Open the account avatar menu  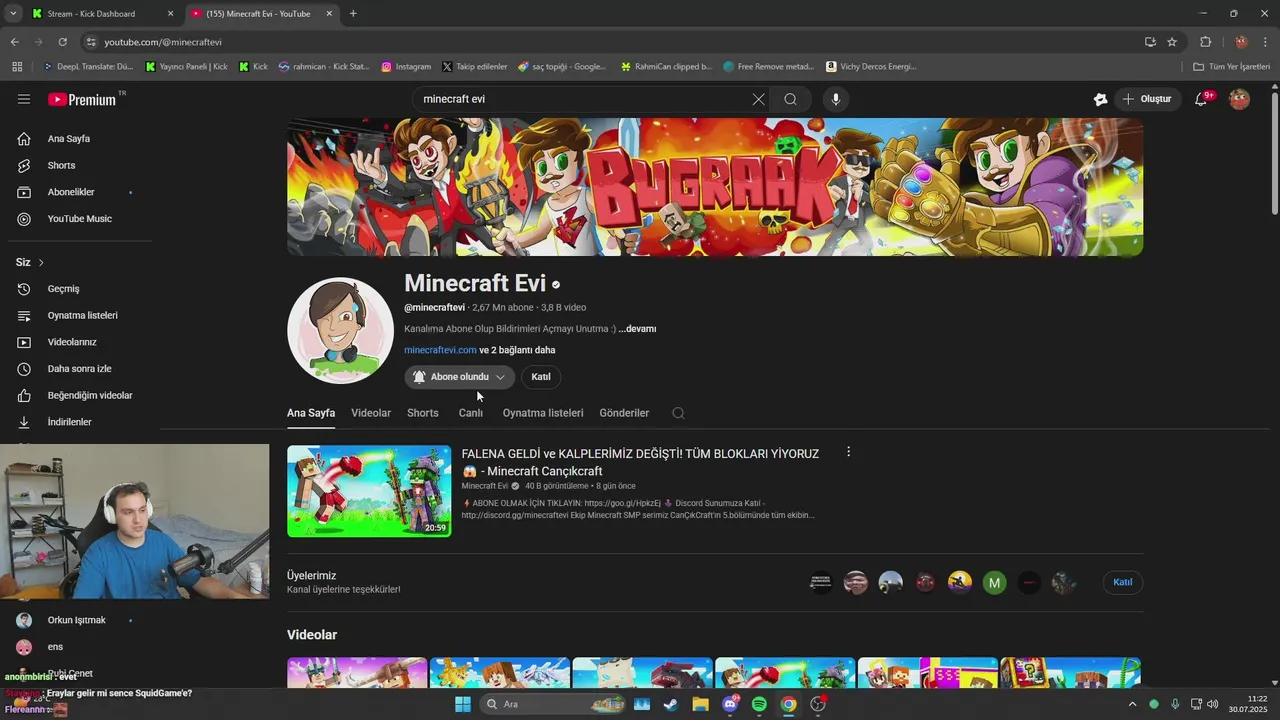pyautogui.click(x=1239, y=99)
